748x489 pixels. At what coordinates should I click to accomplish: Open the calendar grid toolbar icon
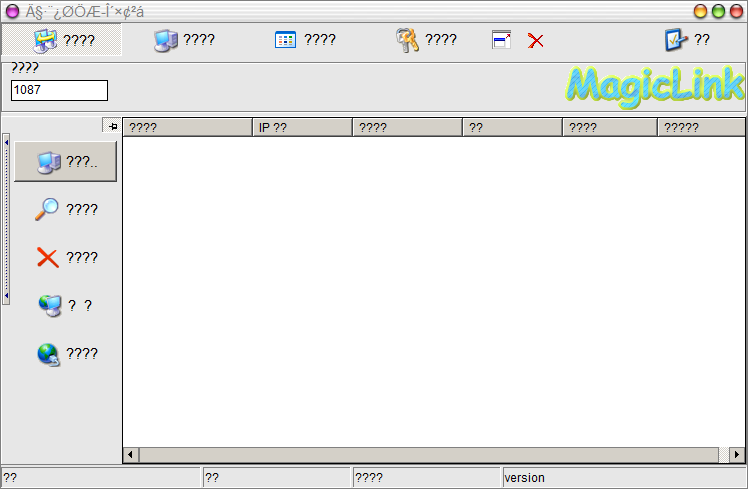point(286,40)
